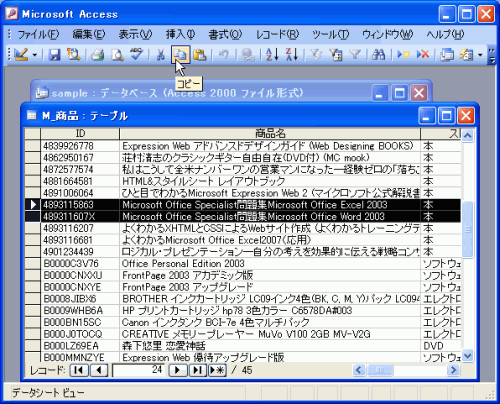
Task: Click the Undo icon
Action: pyautogui.click(x=224, y=54)
